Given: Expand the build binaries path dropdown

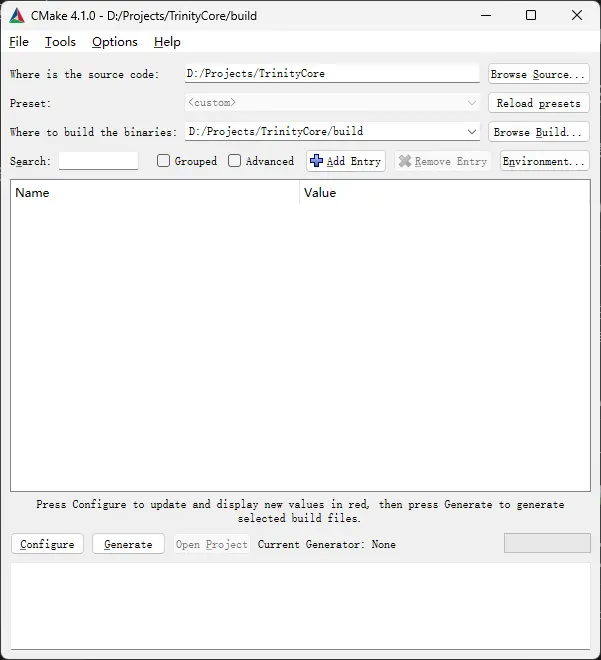Looking at the screenshot, I should coord(472,132).
